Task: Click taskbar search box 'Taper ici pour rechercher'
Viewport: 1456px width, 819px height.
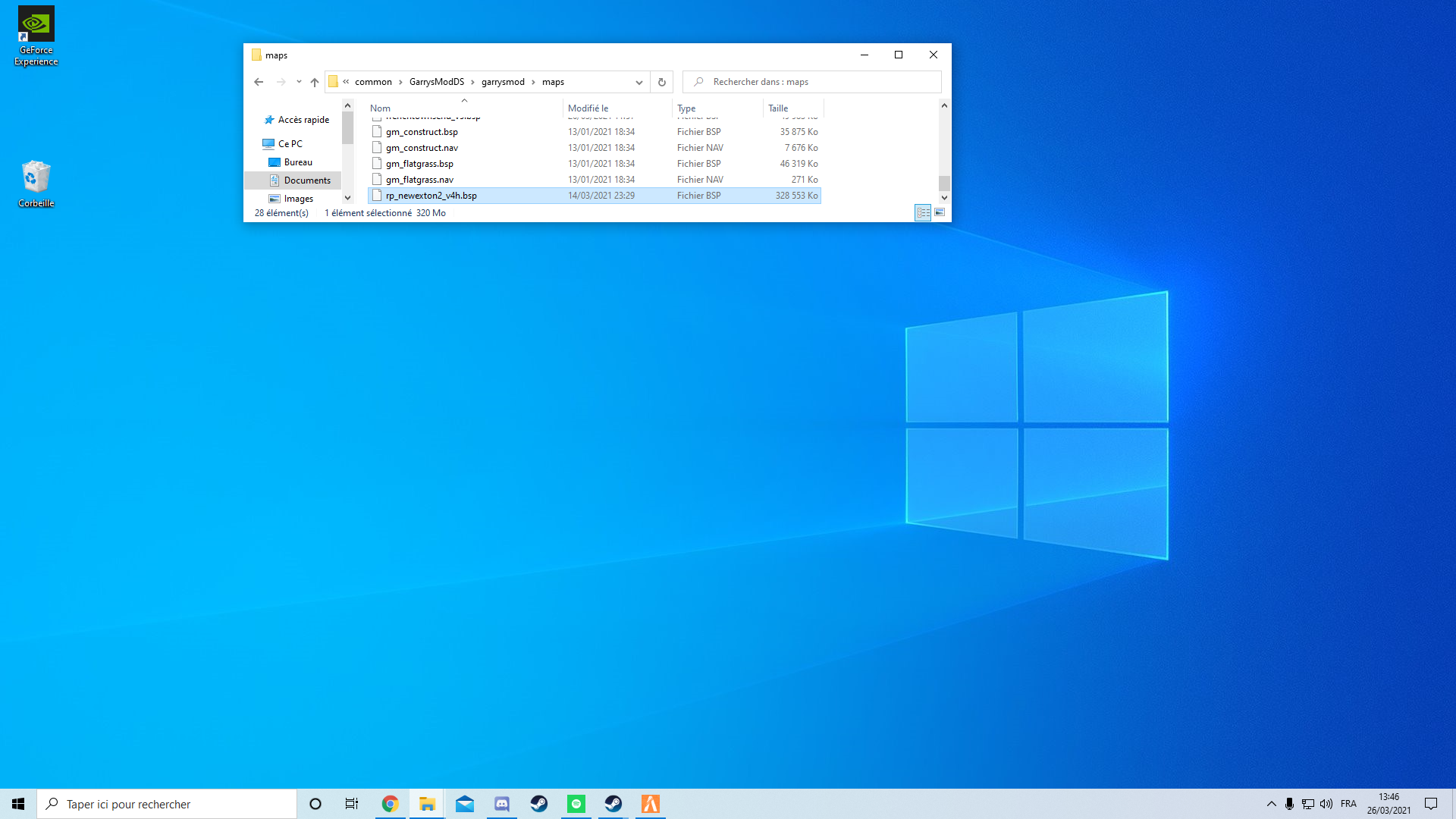Action: 167,804
